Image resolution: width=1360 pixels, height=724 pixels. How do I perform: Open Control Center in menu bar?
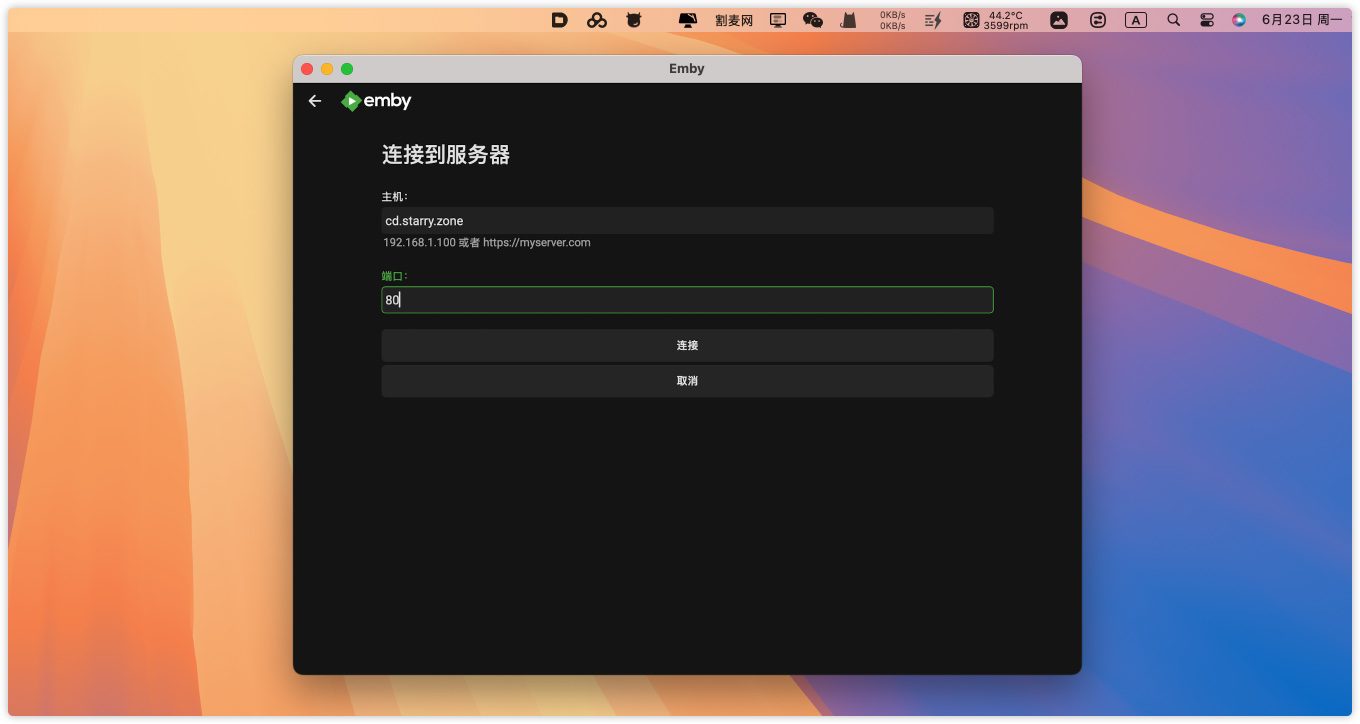(x=1207, y=20)
